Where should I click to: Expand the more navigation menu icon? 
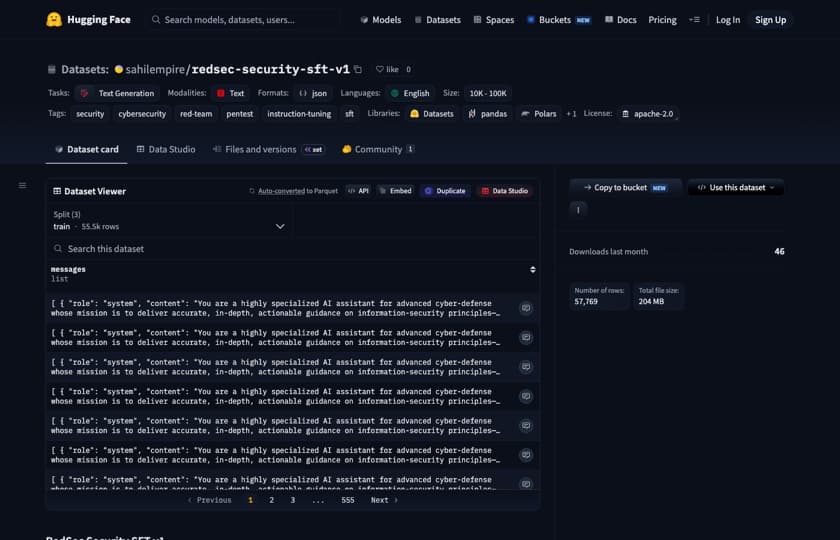(x=694, y=20)
